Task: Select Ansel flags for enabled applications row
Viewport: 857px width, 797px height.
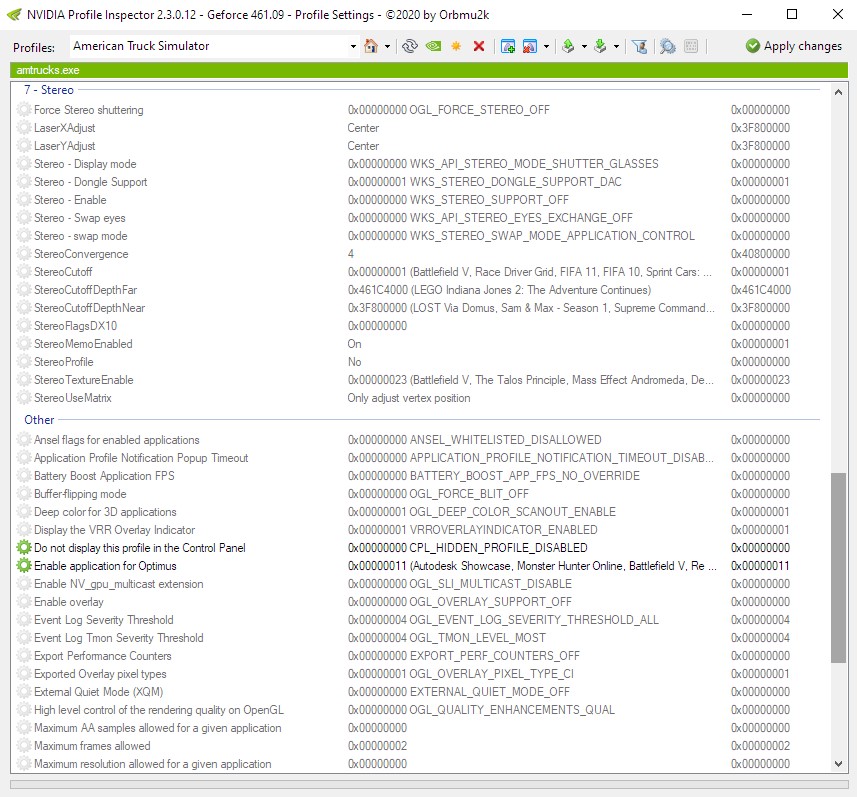Action: coord(418,439)
